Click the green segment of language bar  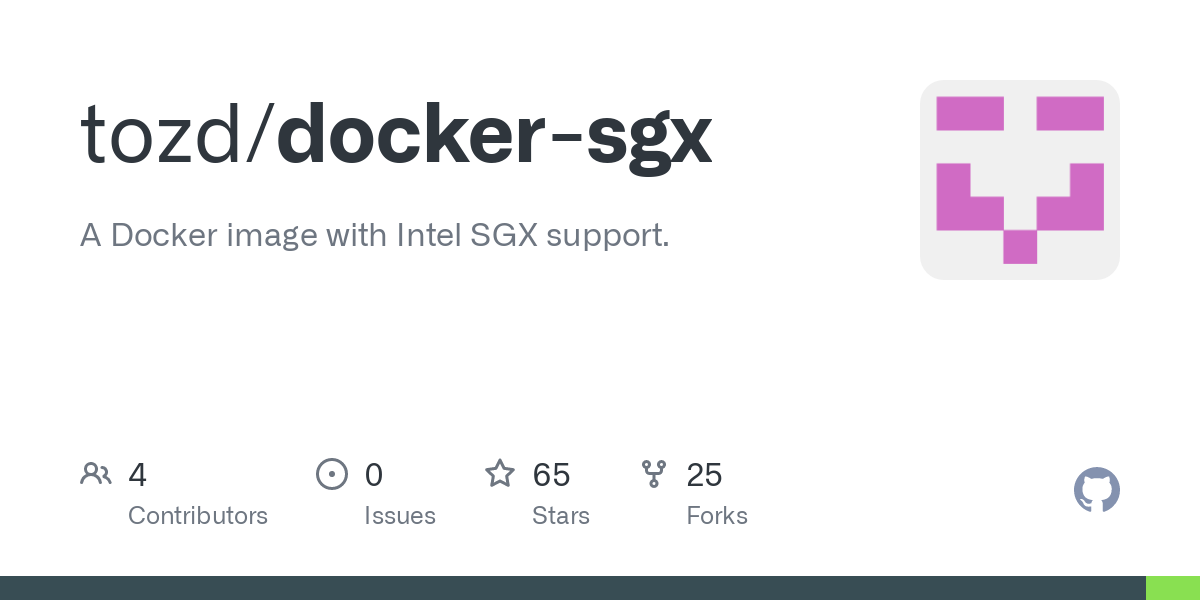(x=1172, y=588)
